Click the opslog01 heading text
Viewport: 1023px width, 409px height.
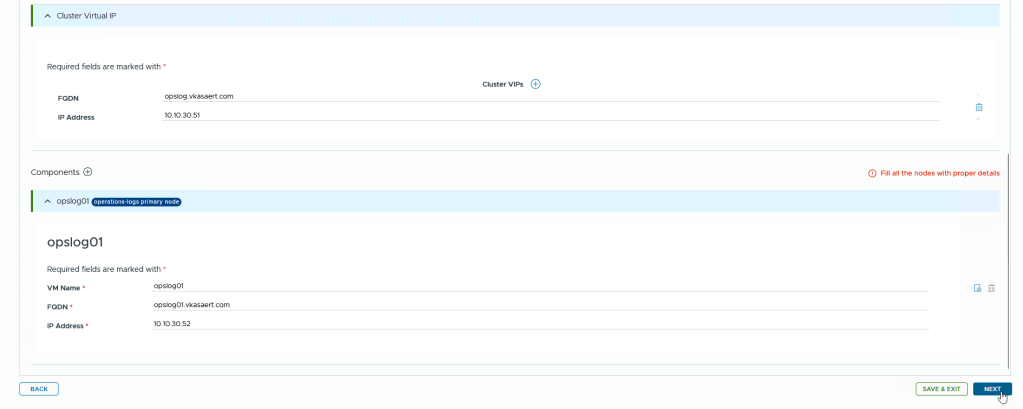point(75,242)
